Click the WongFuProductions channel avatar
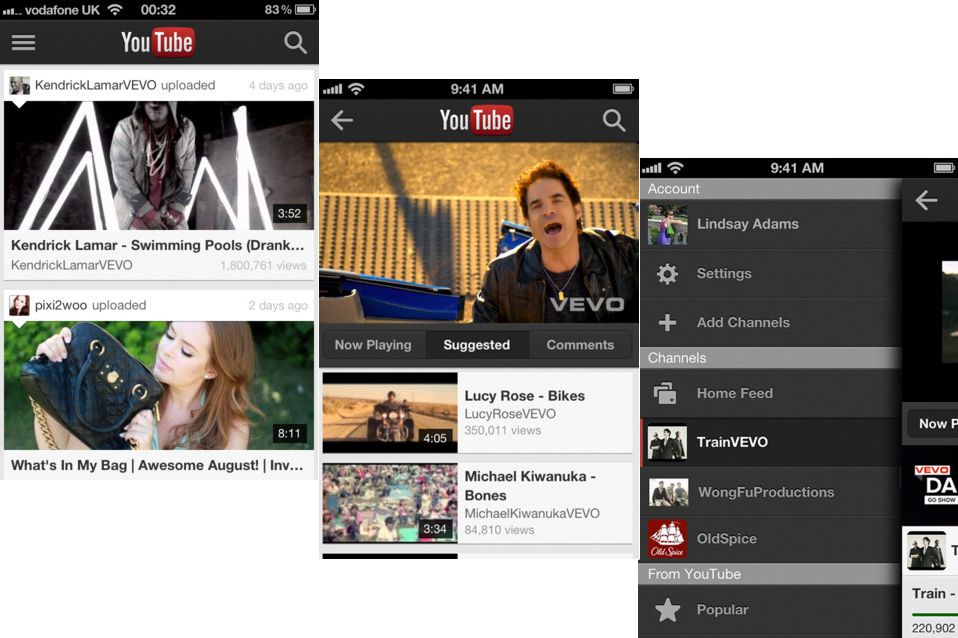958x638 pixels. click(668, 492)
